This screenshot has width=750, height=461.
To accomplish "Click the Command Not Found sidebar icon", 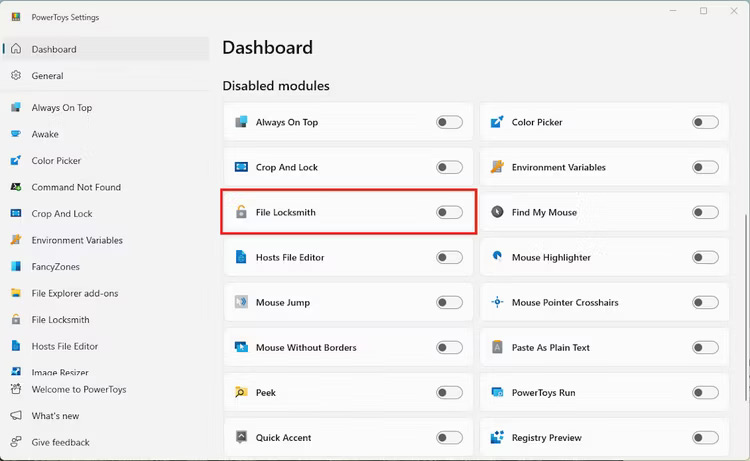I will [16, 187].
